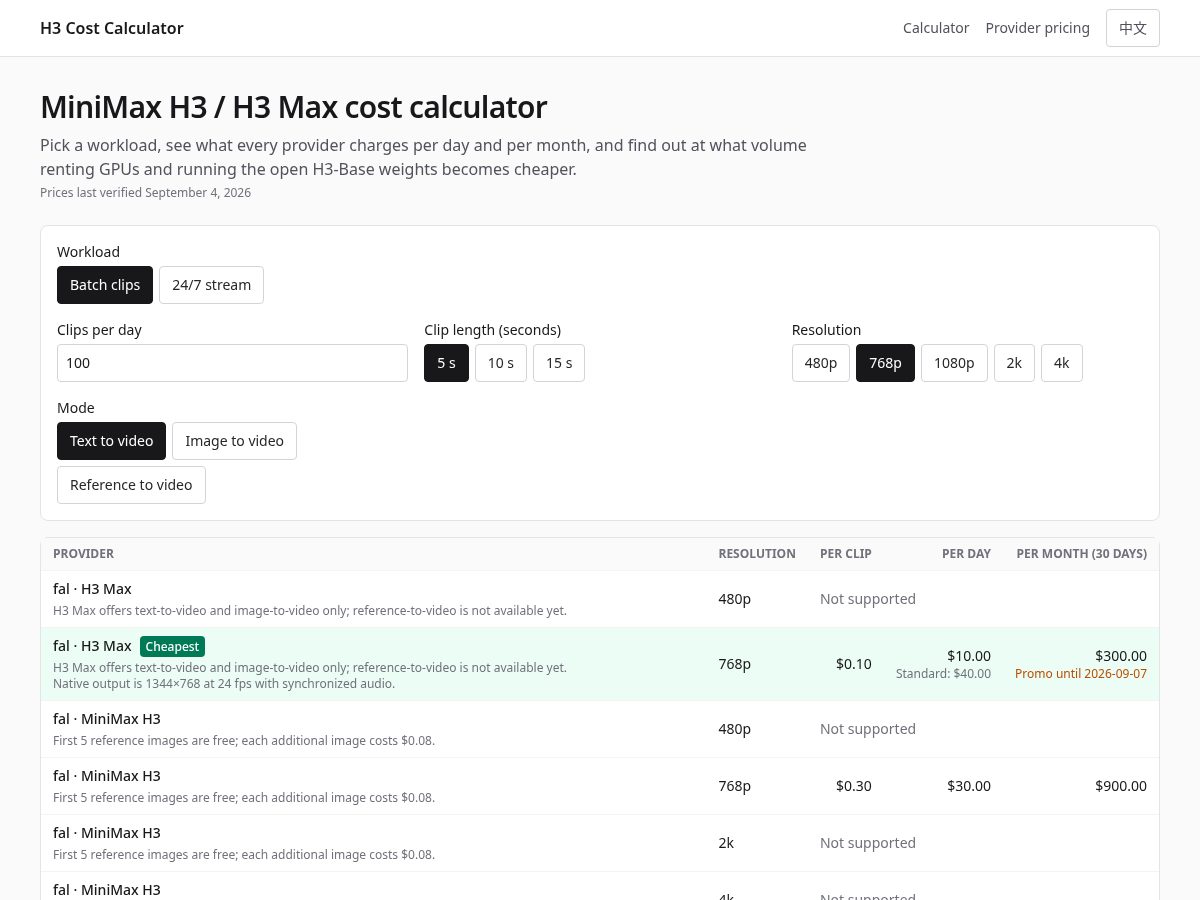Click the MiniMax H3 / H3 Max cost calculator heading

coord(293,107)
